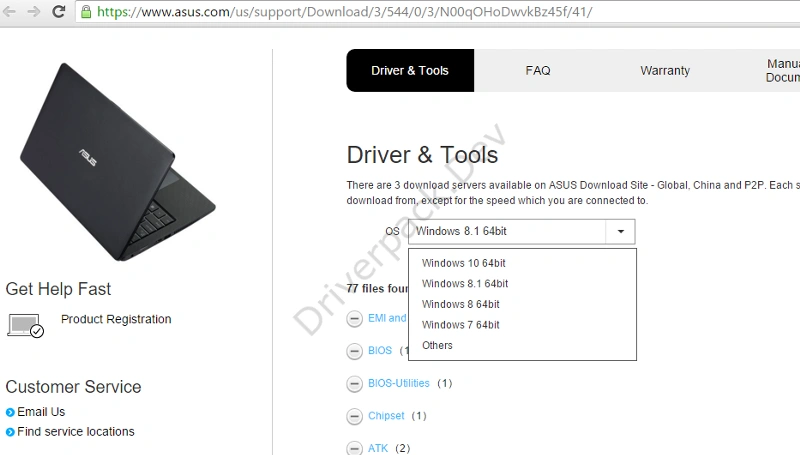Viewport: 800px width, 455px height.
Task: Open Product Registration link
Action: pos(116,319)
